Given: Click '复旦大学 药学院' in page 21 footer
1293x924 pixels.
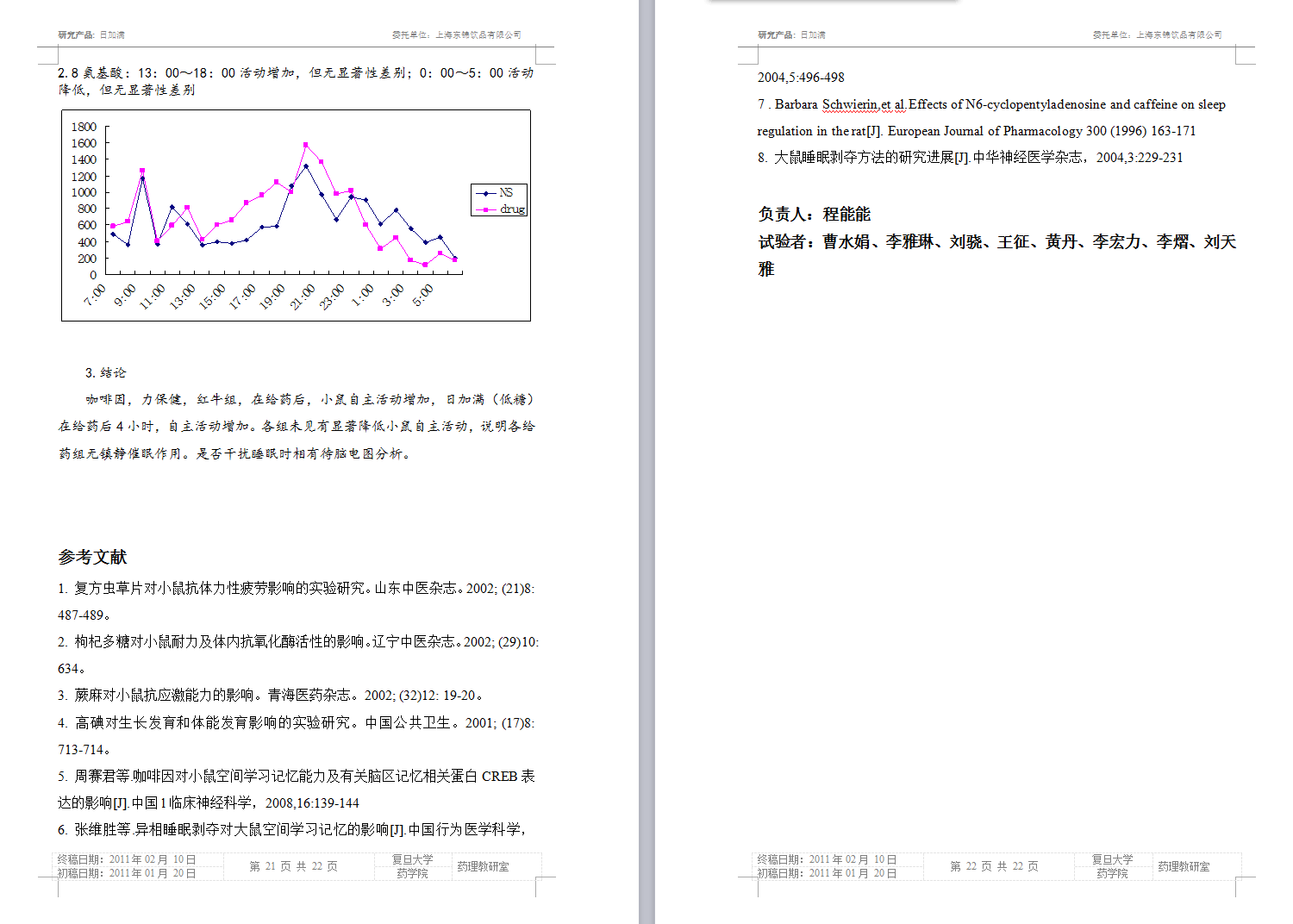Looking at the screenshot, I should pyautogui.click(x=413, y=866).
